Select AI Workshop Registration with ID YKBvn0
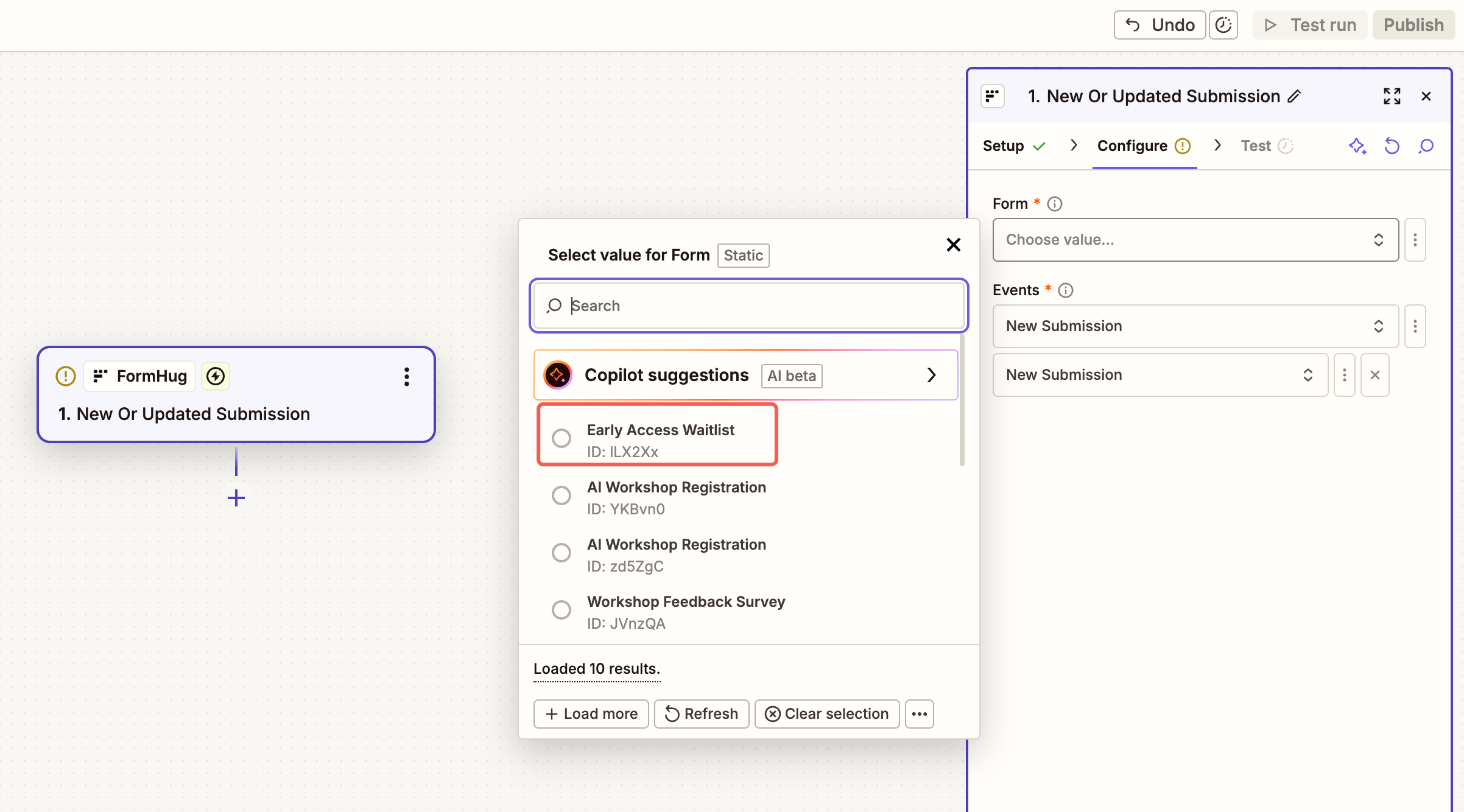This screenshot has height=812, width=1464. click(x=561, y=495)
